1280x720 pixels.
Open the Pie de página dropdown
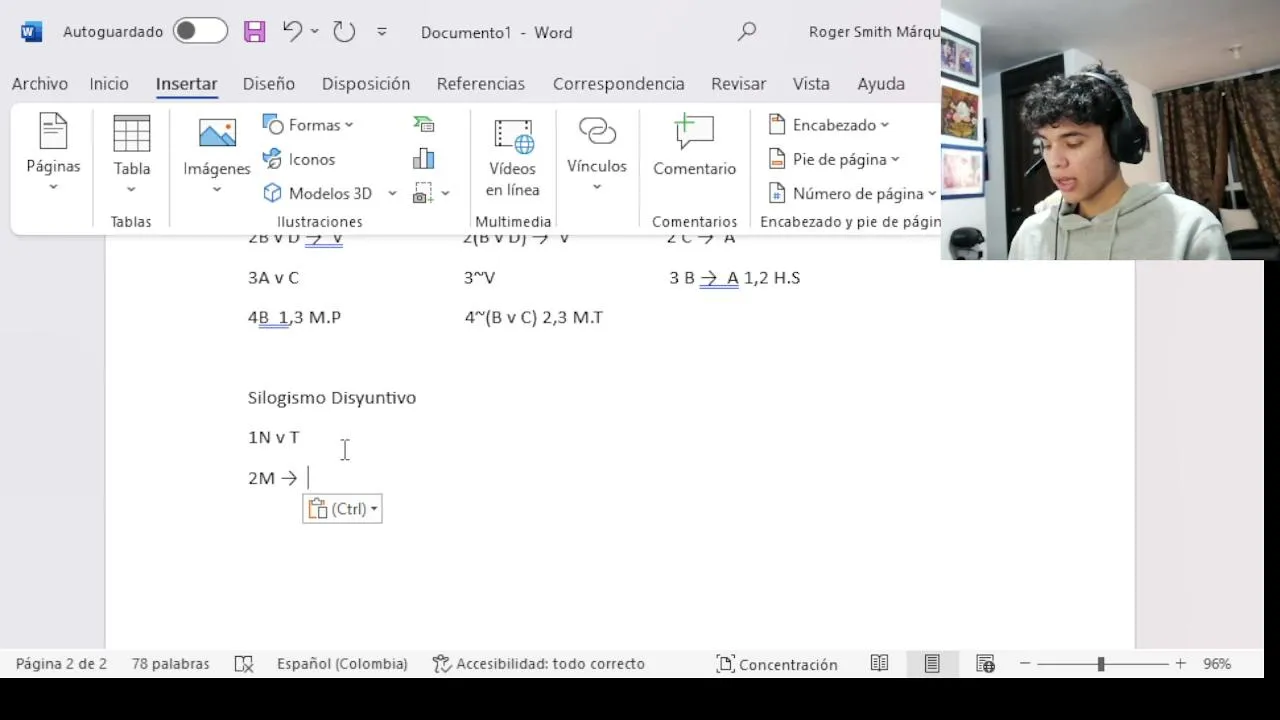click(834, 159)
